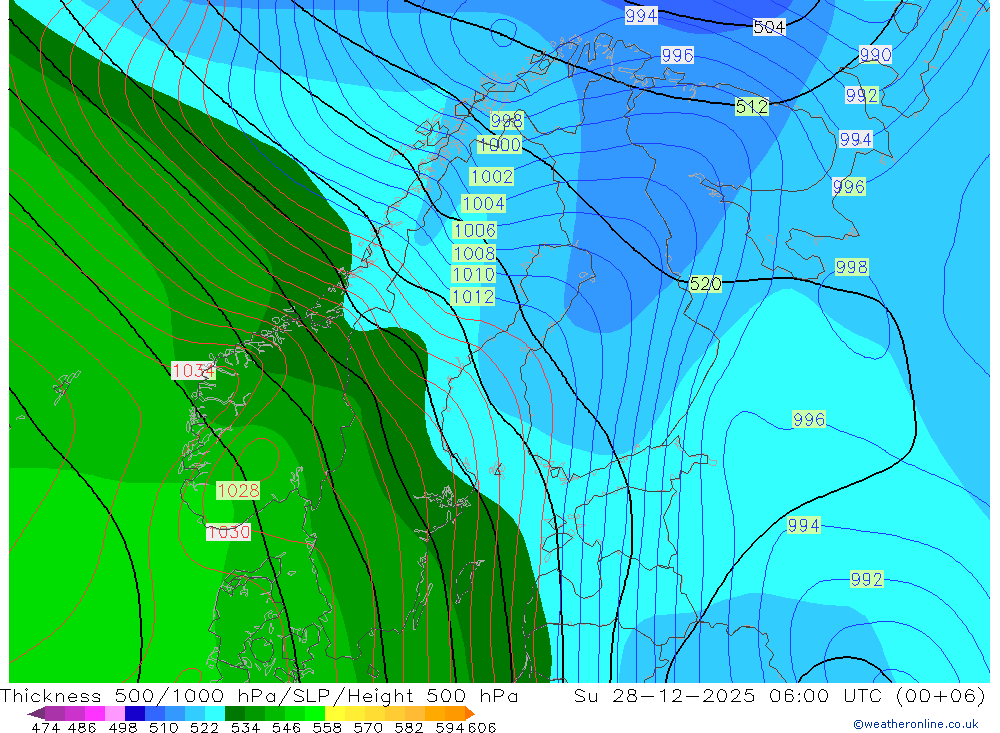Click the purple arrow tip starting the legend
Image resolution: width=1000 pixels, height=733 pixels.
(x=36, y=713)
